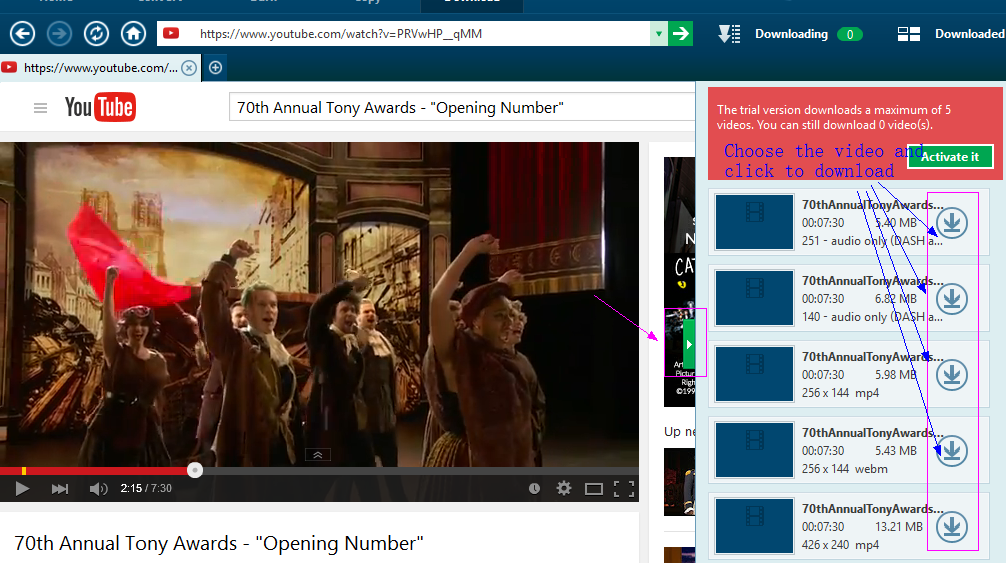
Task: Click the 2:15 / 7:30 time display
Action: [146, 489]
